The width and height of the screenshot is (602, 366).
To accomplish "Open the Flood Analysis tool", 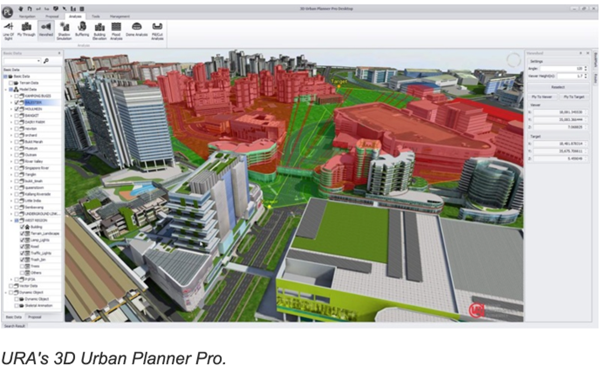I will [116, 31].
